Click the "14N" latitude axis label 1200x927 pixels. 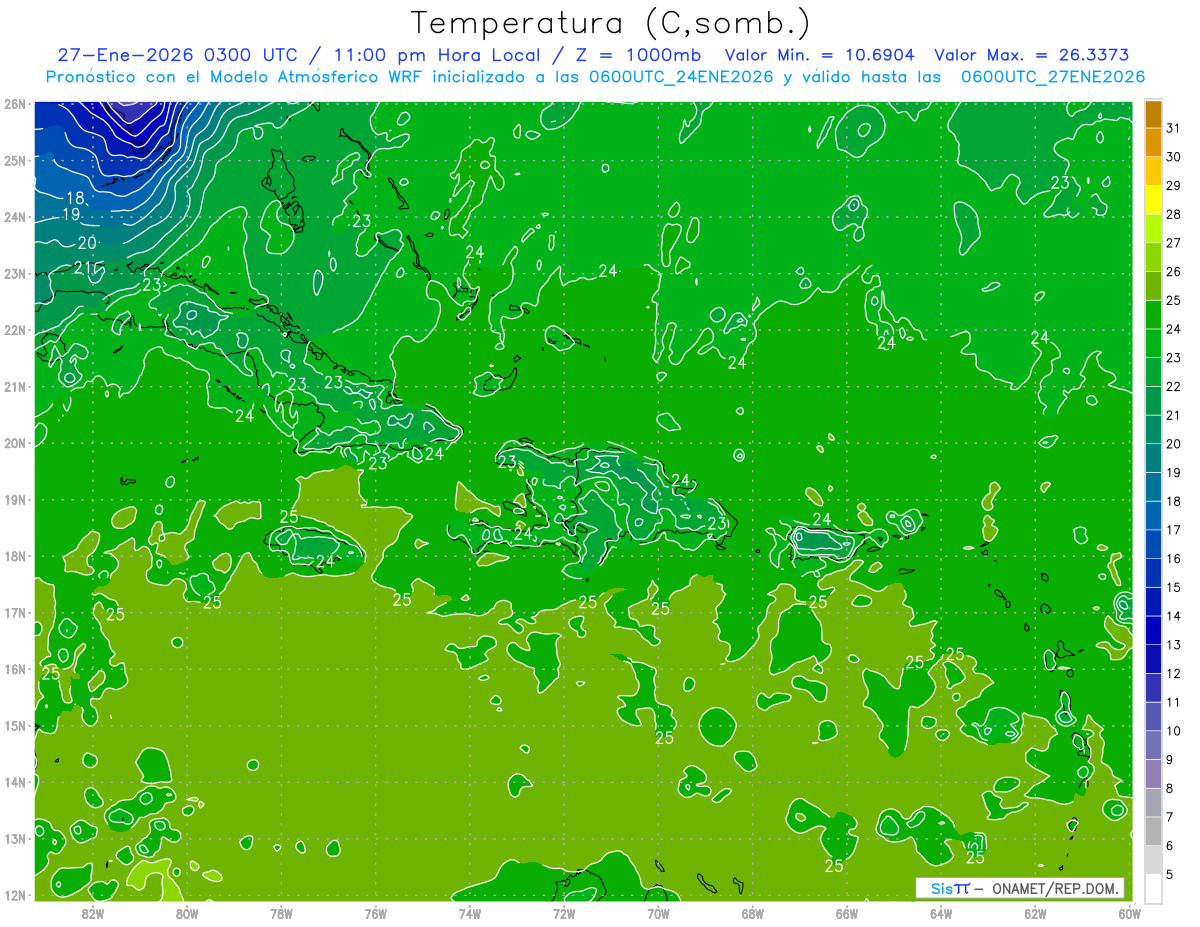click(15, 782)
